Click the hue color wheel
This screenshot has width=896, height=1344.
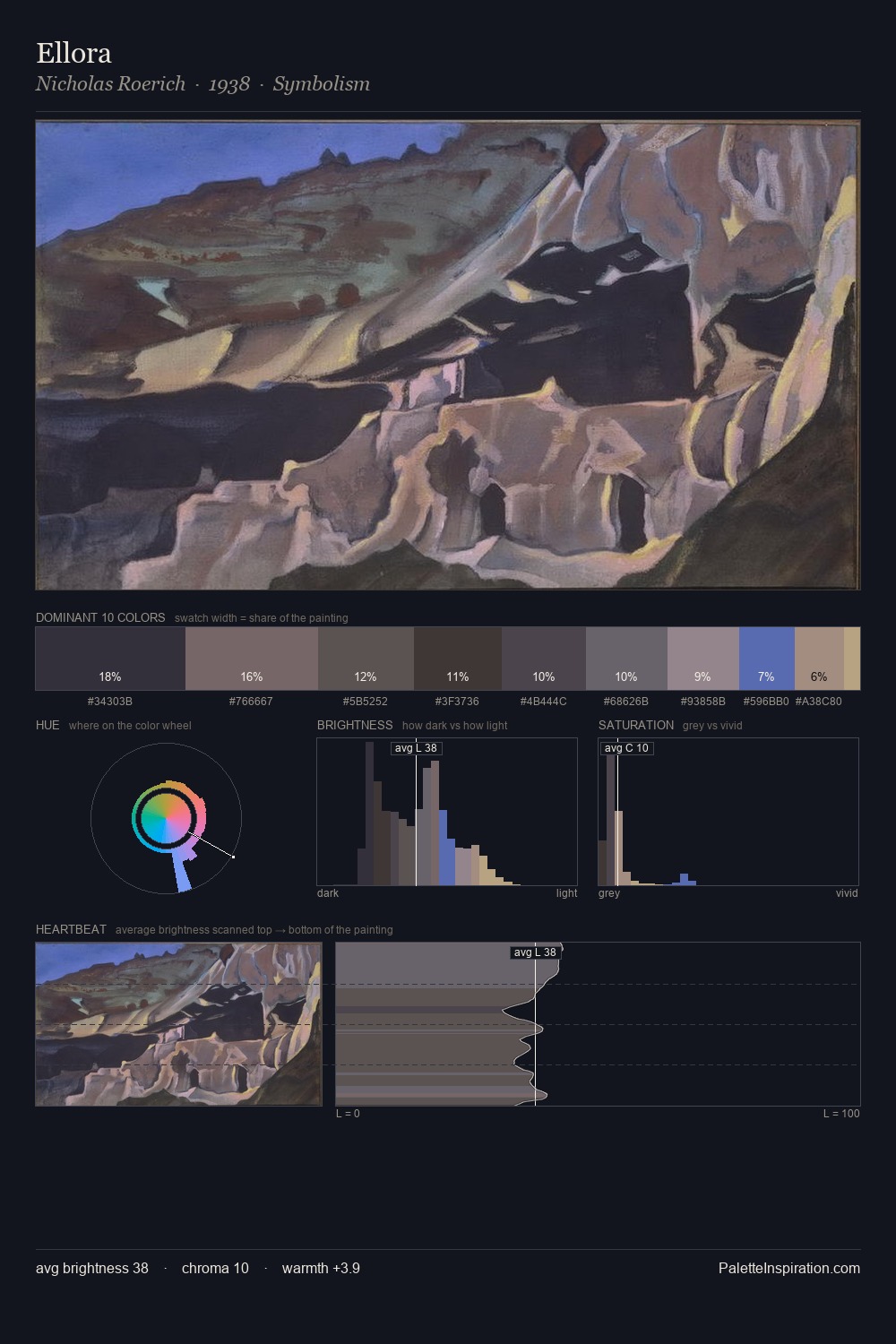click(x=166, y=819)
